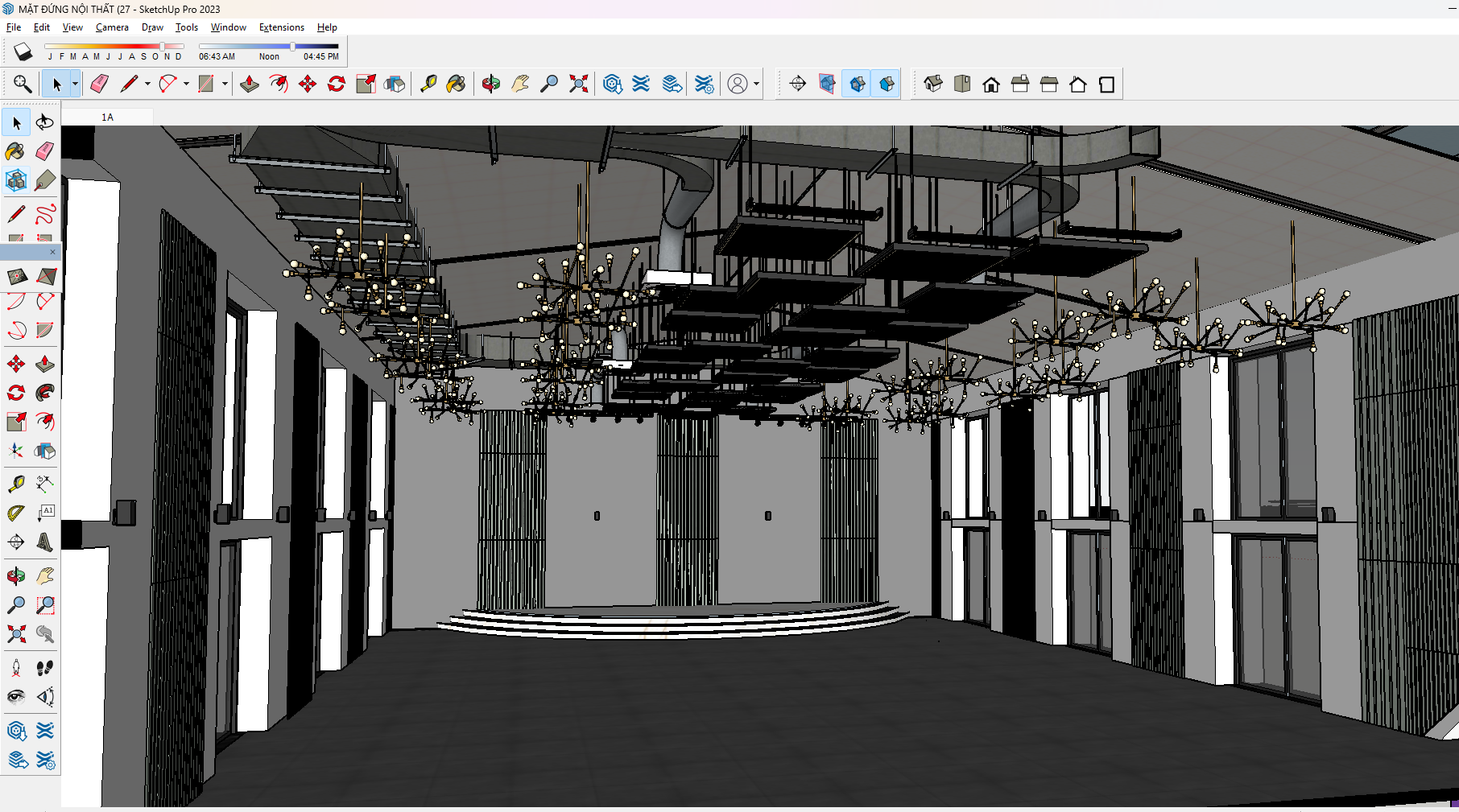Choose Make Component cube icon left toolbar
The width and height of the screenshot is (1459, 812).
point(16,180)
